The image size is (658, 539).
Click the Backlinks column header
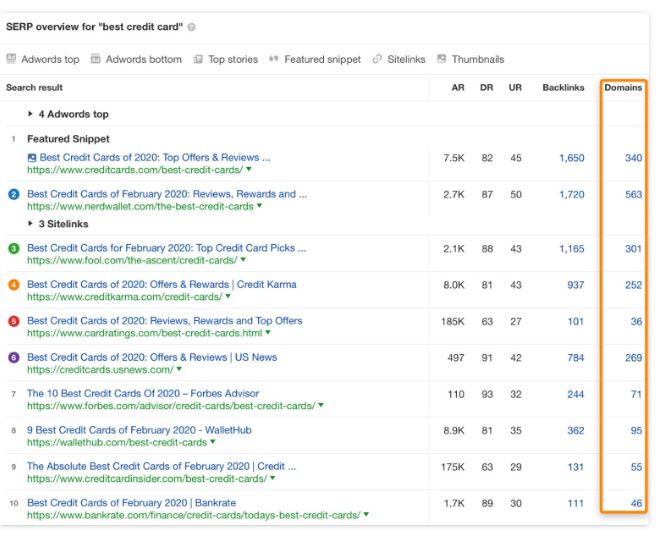coord(563,88)
